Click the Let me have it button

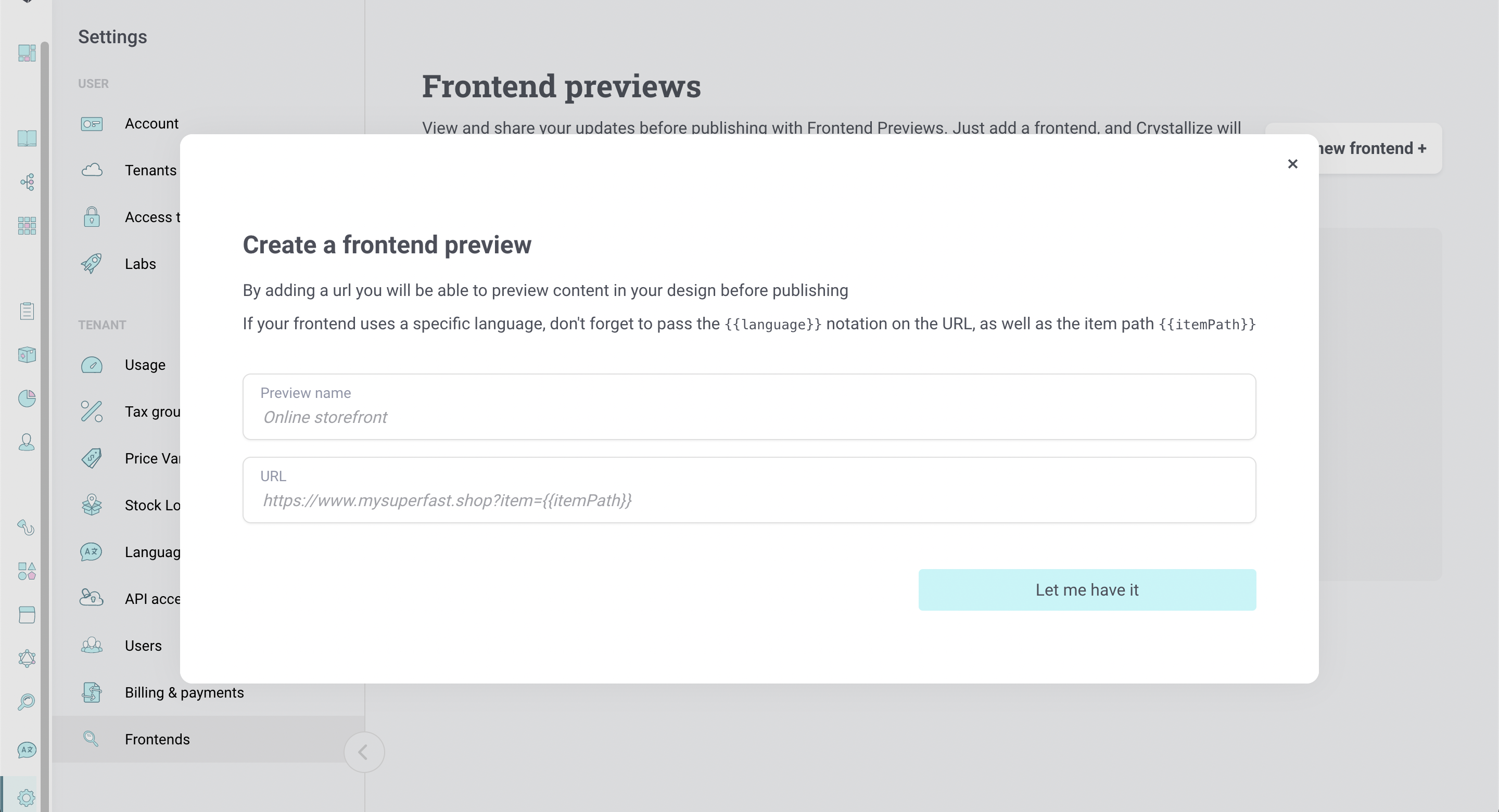(x=1087, y=590)
